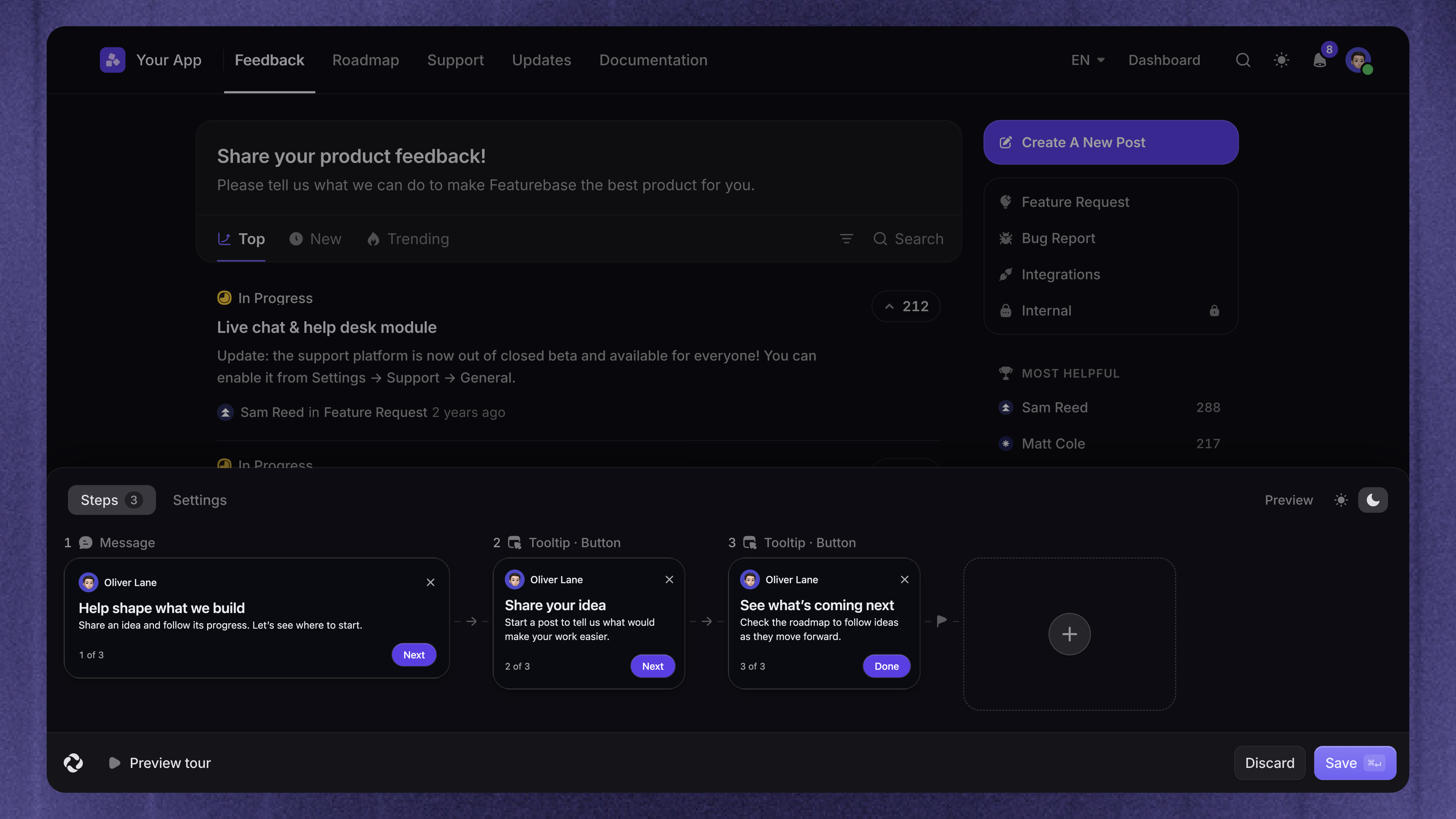Start the Preview tour playback

(x=160, y=763)
